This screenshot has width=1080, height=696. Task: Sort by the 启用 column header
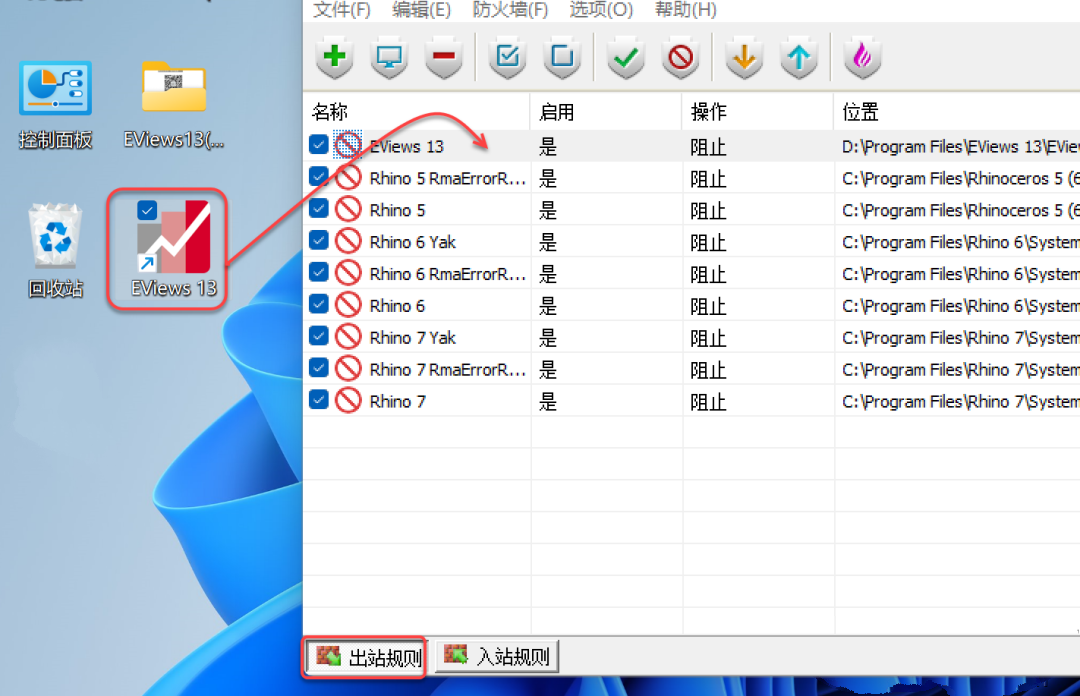coord(606,112)
